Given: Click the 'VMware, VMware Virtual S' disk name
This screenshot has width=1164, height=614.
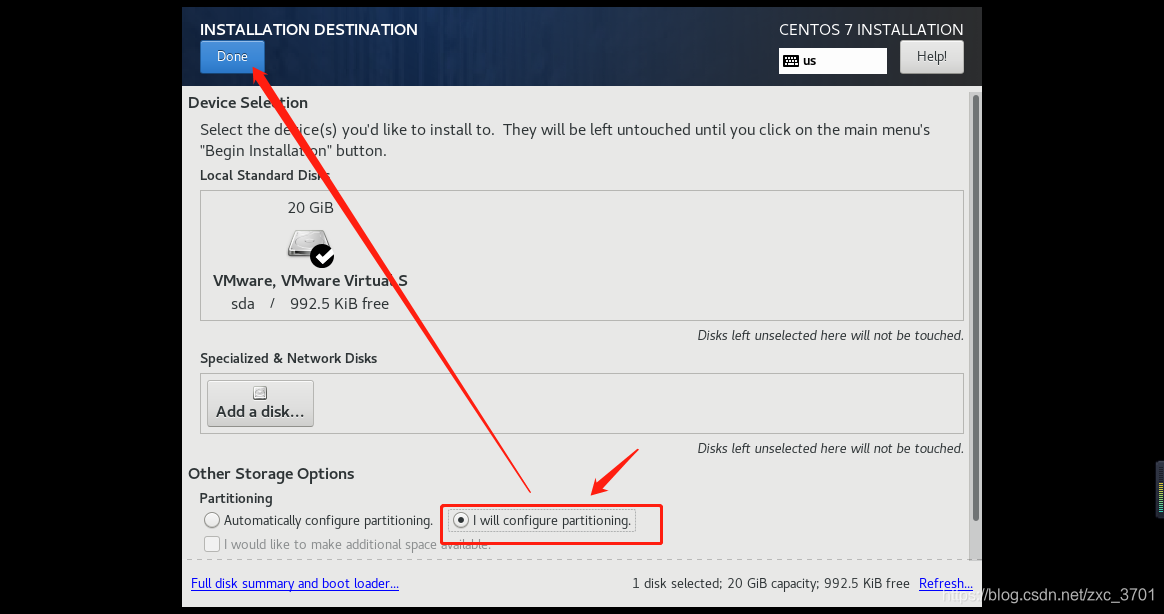Looking at the screenshot, I should coord(310,281).
